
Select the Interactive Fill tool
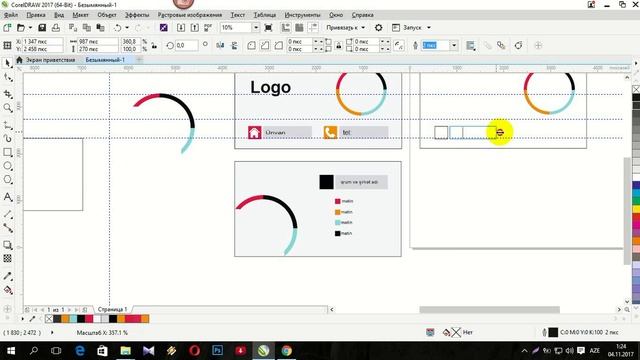point(7,290)
